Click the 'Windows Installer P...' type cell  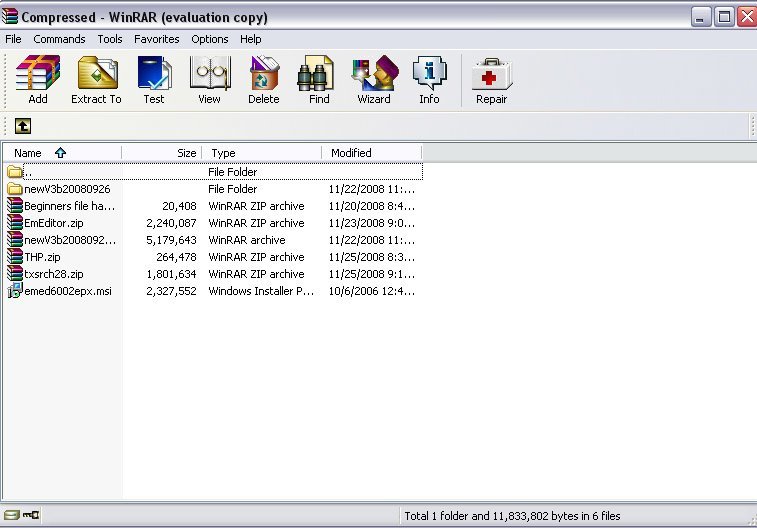coord(261,291)
